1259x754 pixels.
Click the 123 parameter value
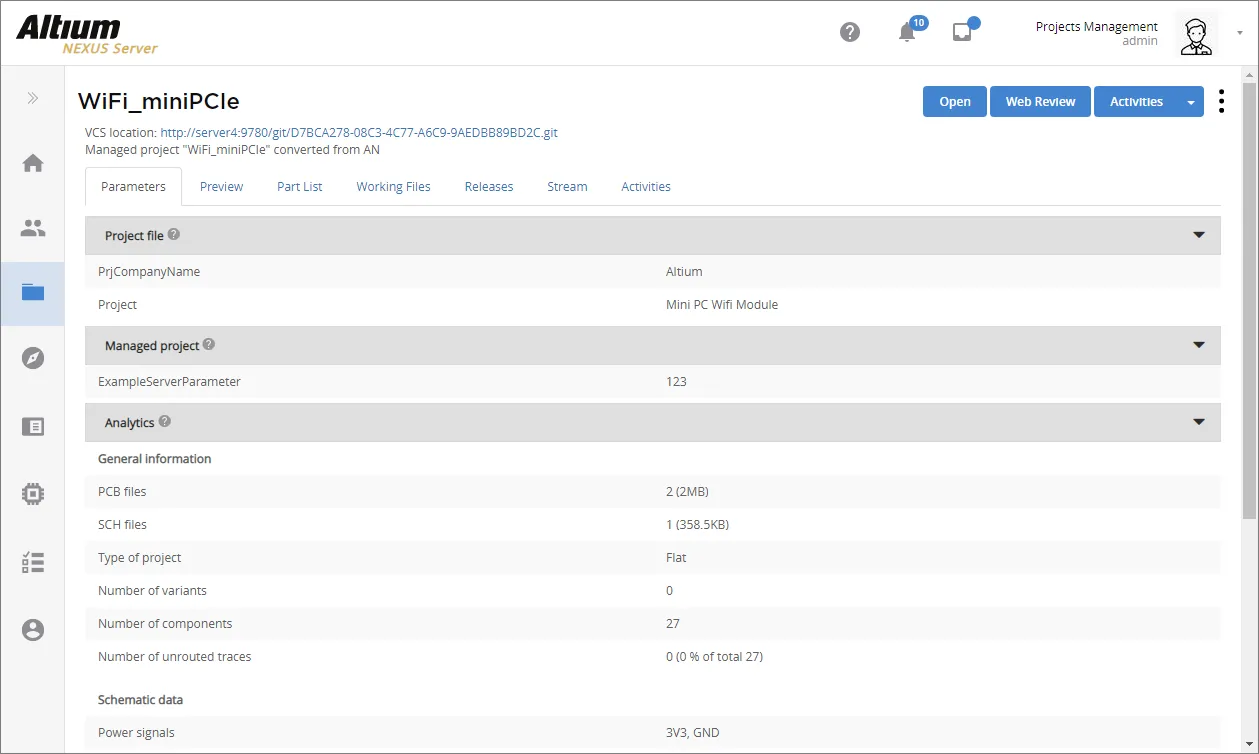tap(676, 382)
